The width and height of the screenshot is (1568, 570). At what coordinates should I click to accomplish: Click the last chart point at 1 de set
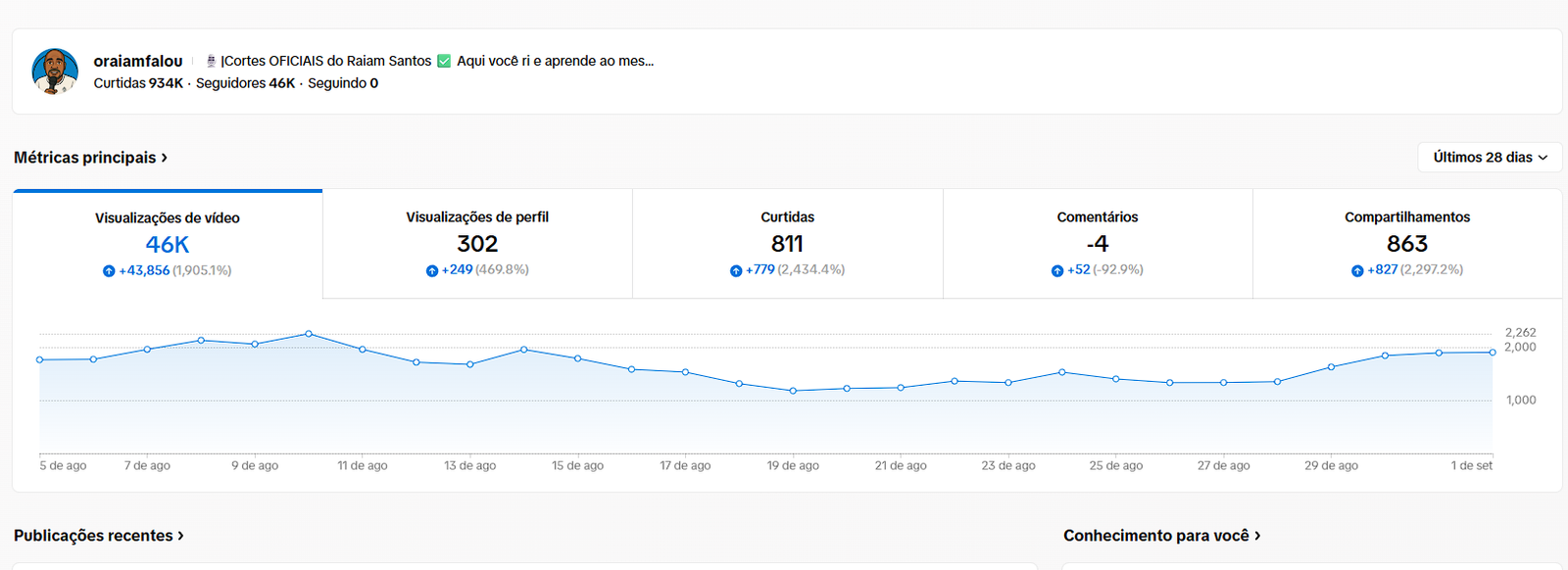tap(1493, 353)
